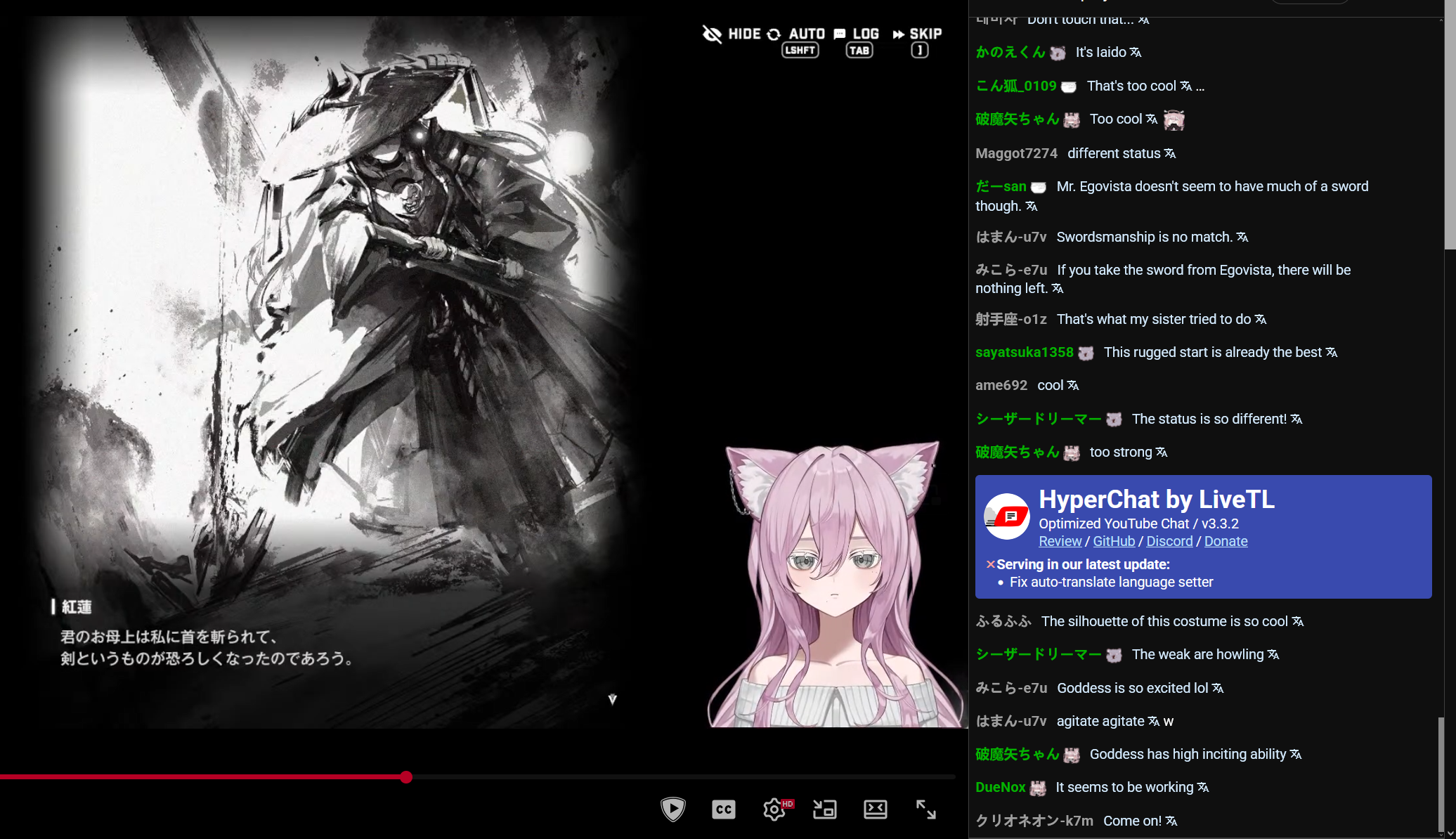The image size is (1456, 839).
Task: Click translate icon after "The silhouette of this costume is so cool"
Action: point(1297,622)
